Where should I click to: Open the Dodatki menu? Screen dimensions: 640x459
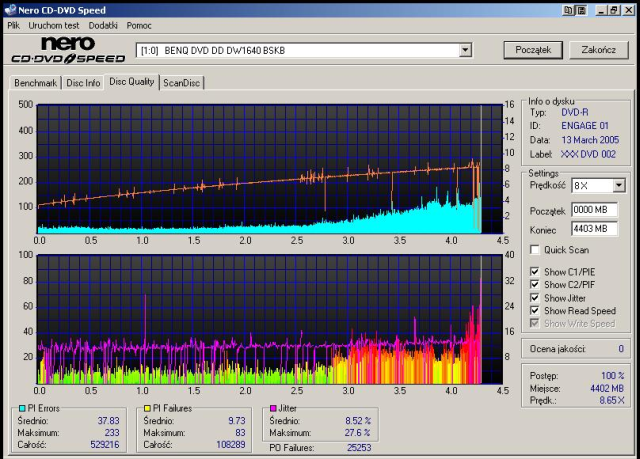103,25
